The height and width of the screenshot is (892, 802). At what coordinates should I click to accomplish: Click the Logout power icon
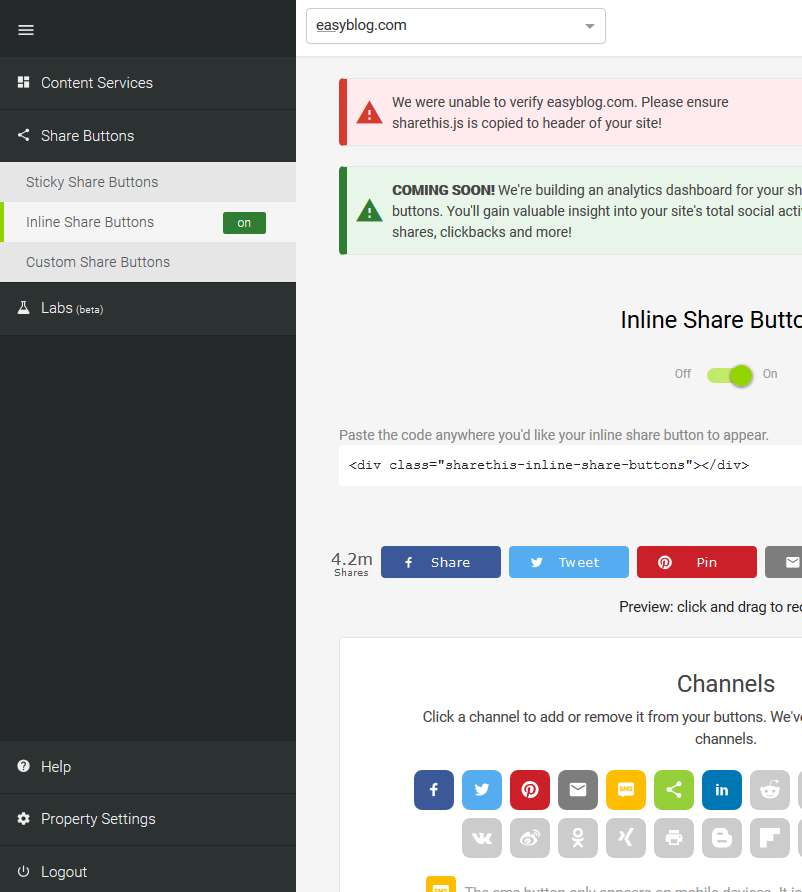[x=23, y=872]
